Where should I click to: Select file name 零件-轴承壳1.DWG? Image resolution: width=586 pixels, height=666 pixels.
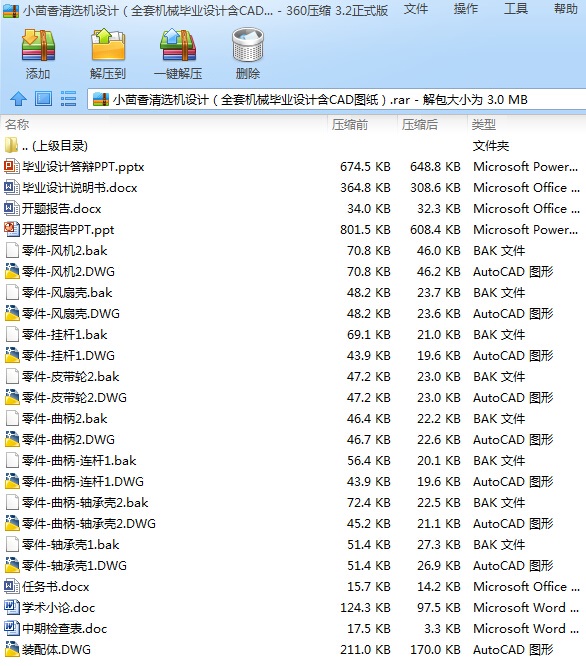(x=74, y=566)
